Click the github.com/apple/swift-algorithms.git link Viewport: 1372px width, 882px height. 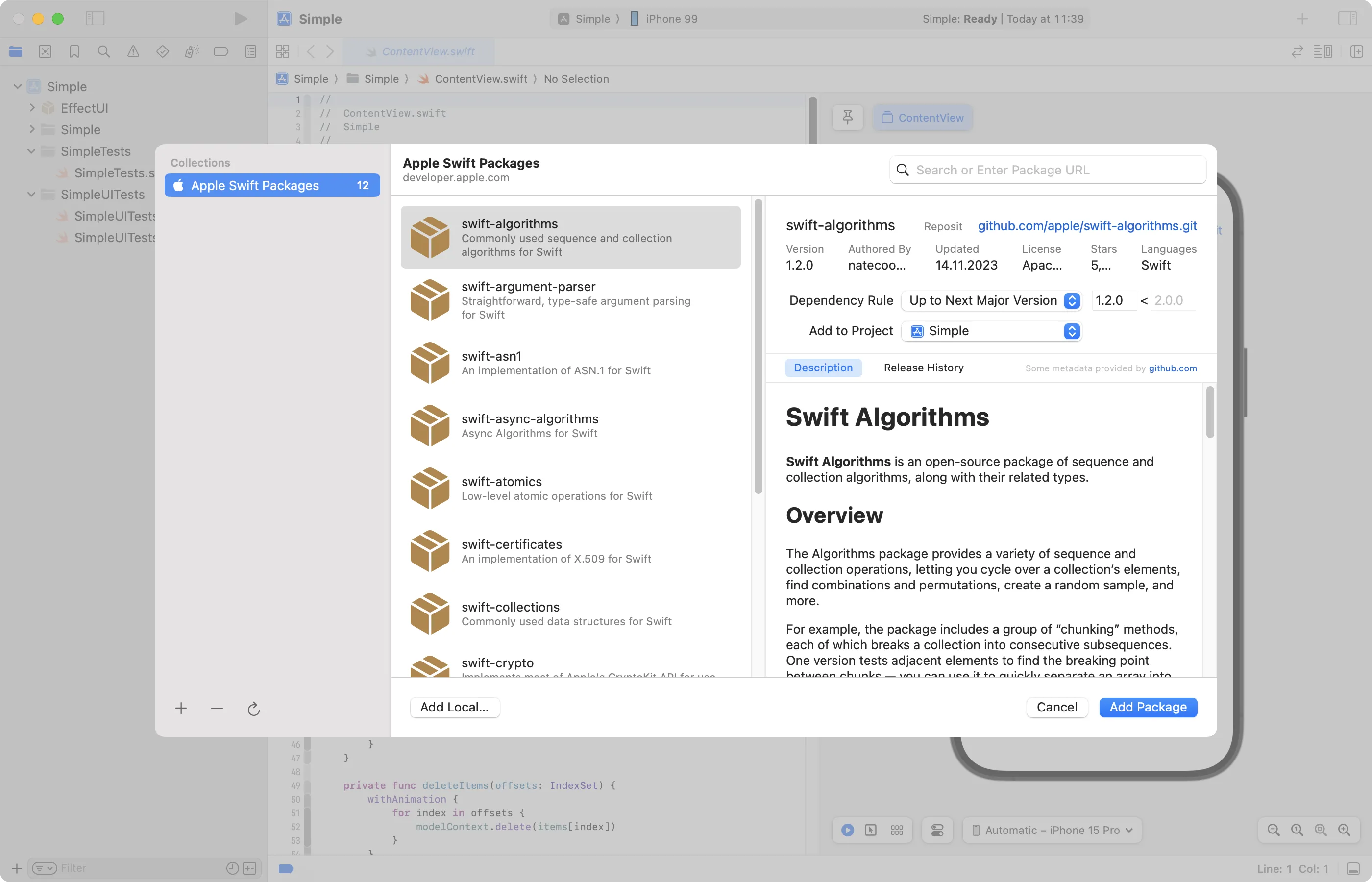(1087, 225)
